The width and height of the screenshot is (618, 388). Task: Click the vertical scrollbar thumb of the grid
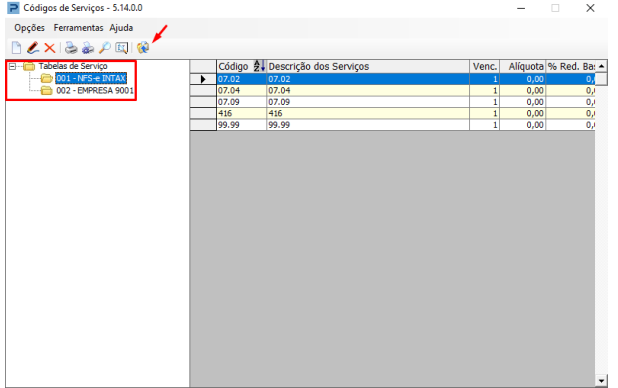[601, 79]
